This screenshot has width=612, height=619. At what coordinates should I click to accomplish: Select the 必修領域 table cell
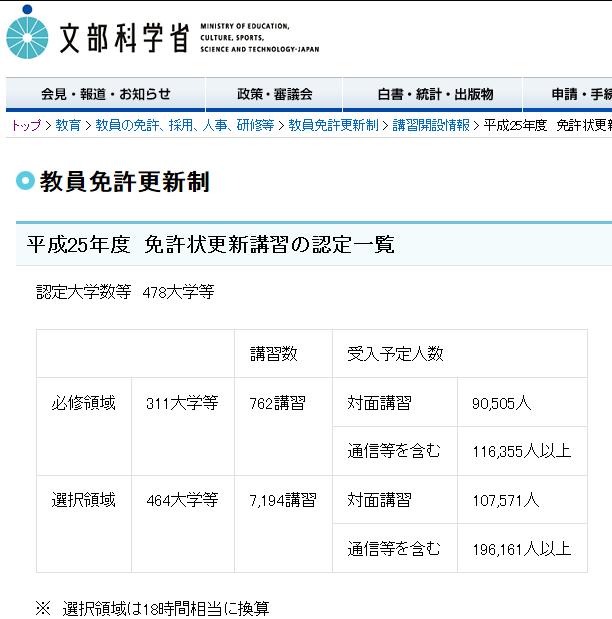pyautogui.click(x=84, y=403)
